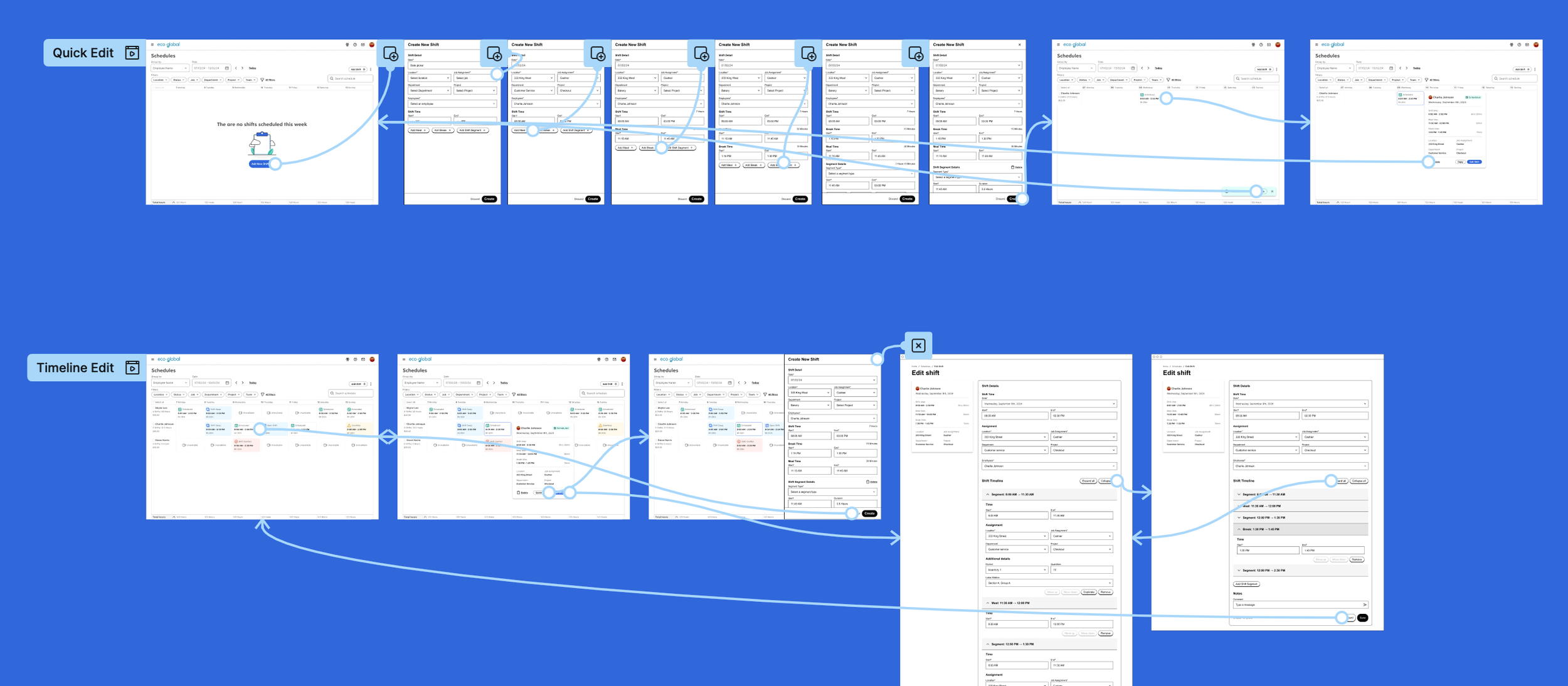Click the 'Quick Edit' flow label

pyautogui.click(x=83, y=53)
